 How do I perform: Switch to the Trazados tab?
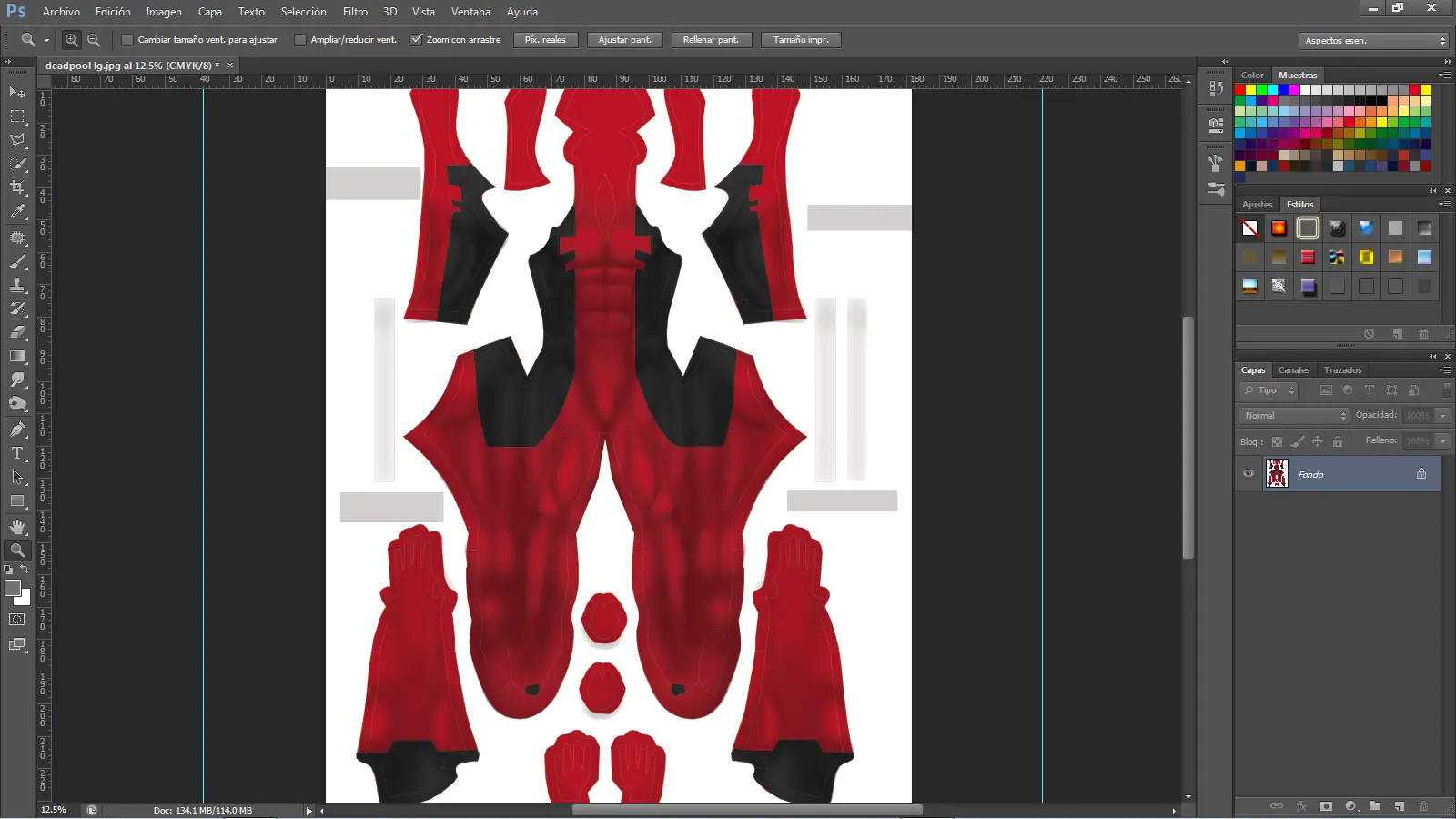coord(1342,370)
